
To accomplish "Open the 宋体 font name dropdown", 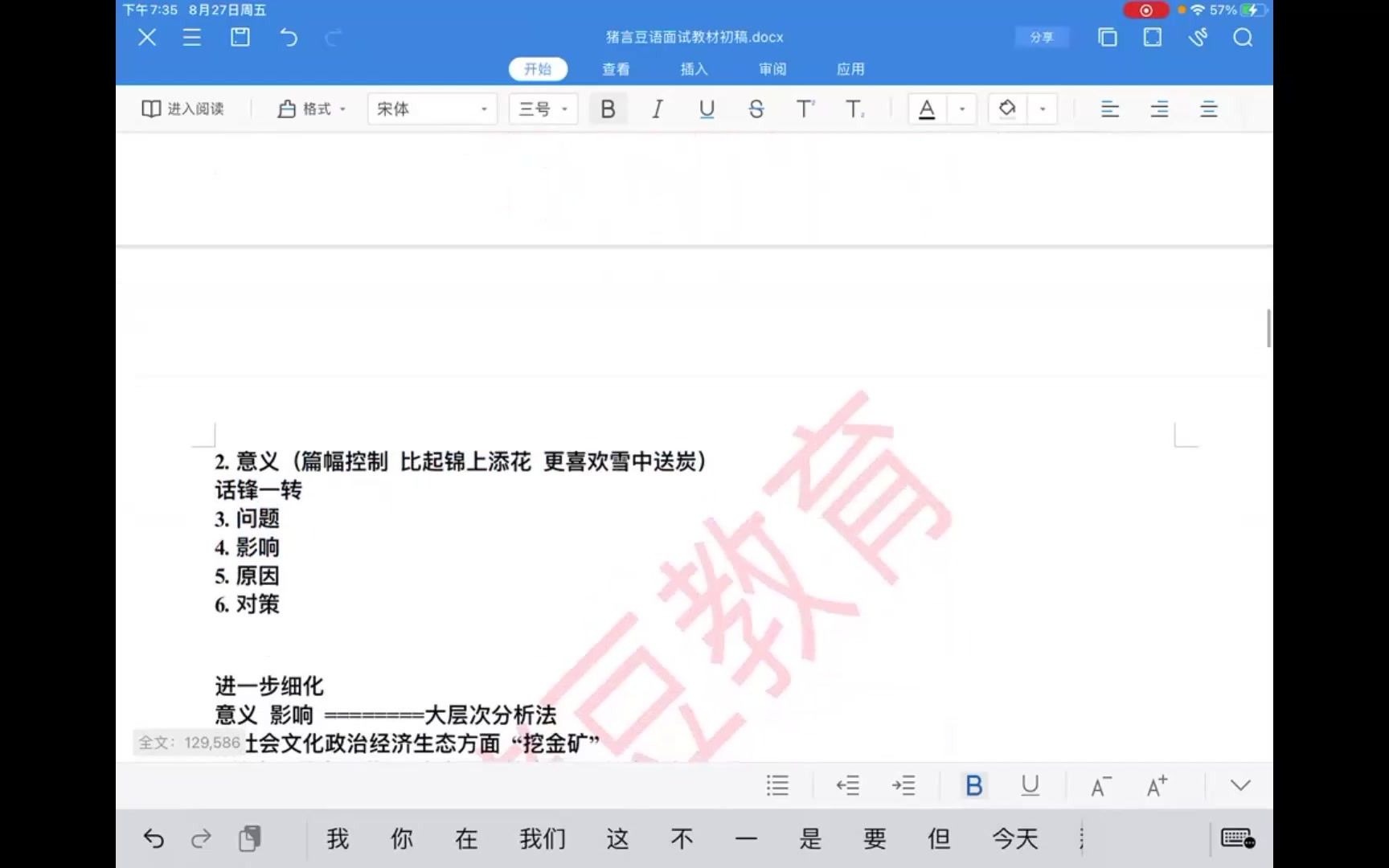I will coord(432,108).
